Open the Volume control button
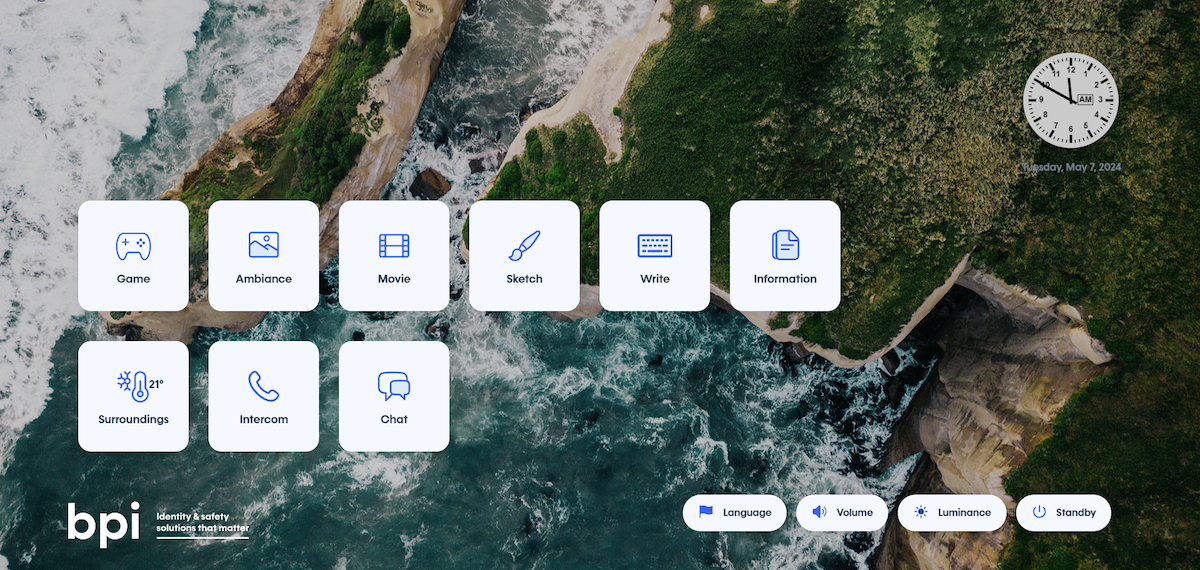Viewport: 1200px width, 570px height. tap(842, 513)
